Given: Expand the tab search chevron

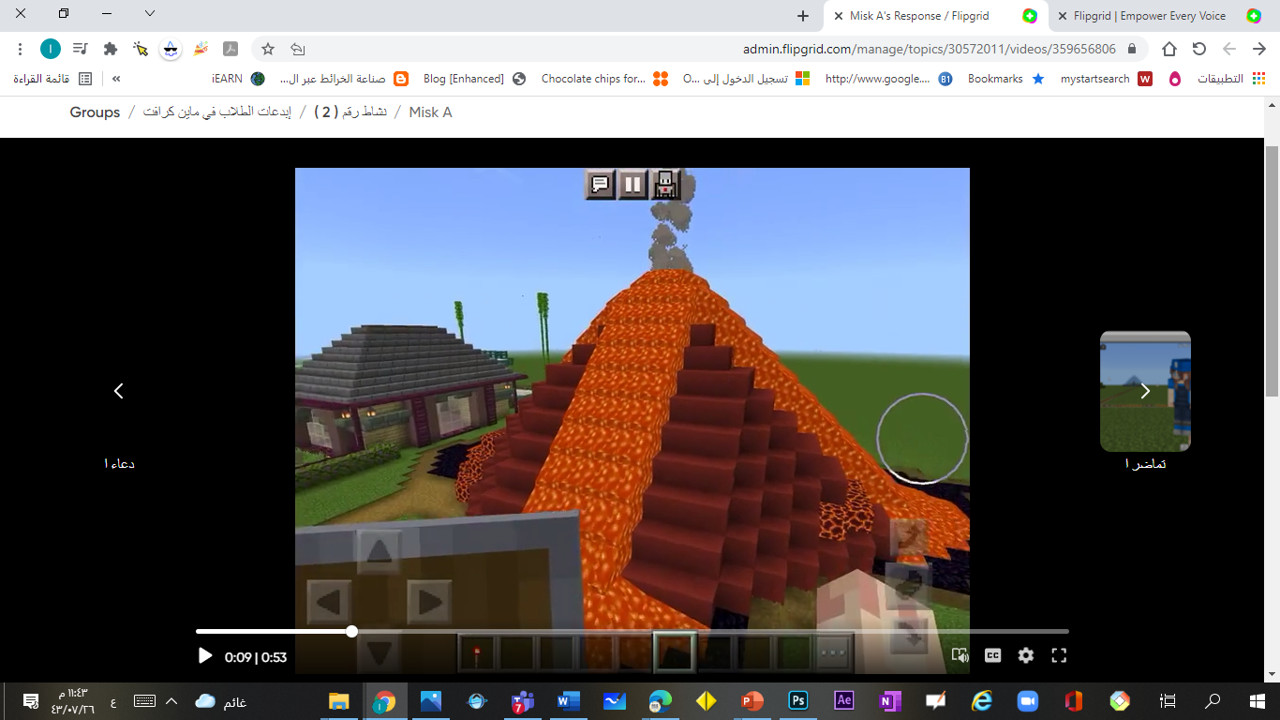Looking at the screenshot, I should click(x=150, y=14).
